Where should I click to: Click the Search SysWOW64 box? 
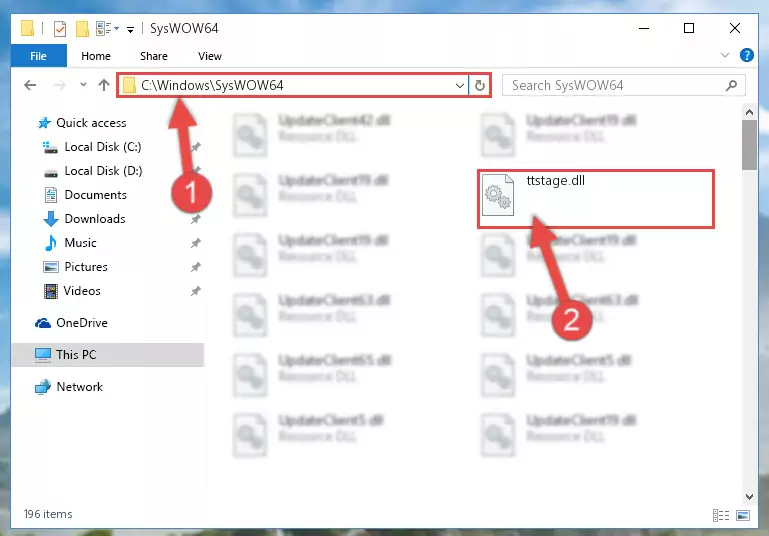624,85
